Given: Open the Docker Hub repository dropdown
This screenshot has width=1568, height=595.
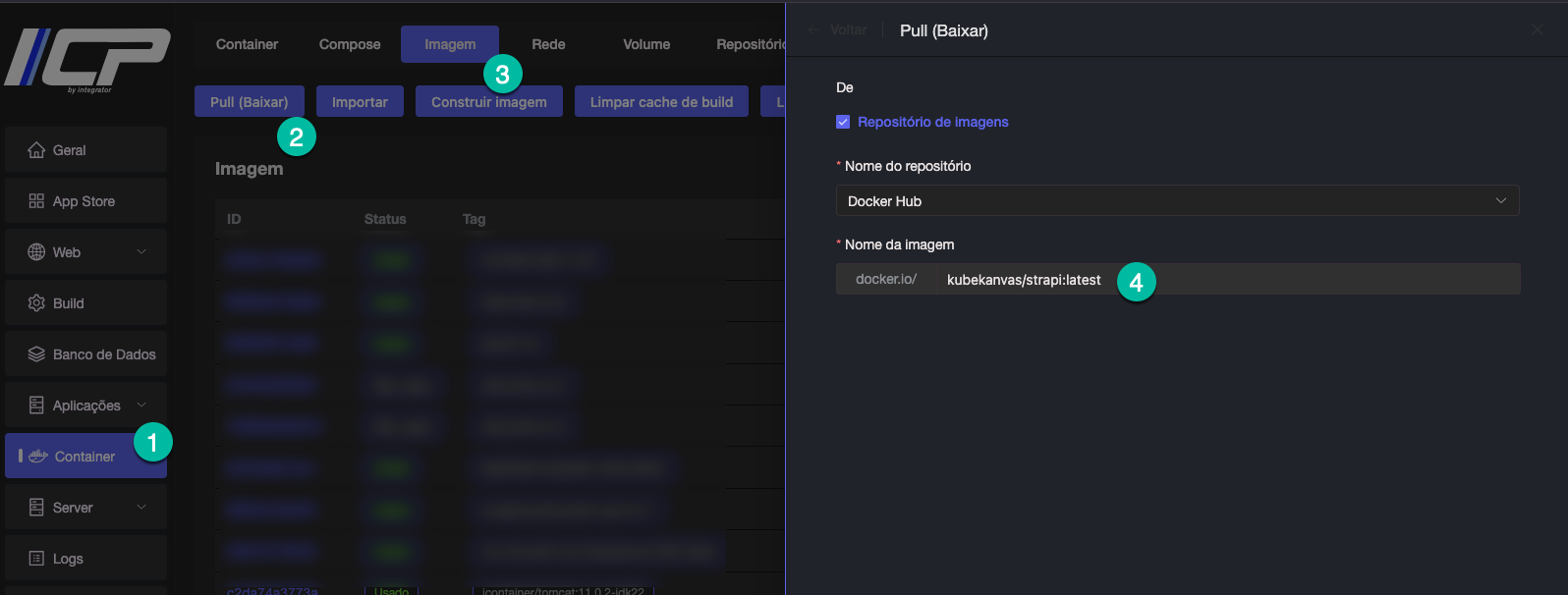Looking at the screenshot, I should (1177, 201).
